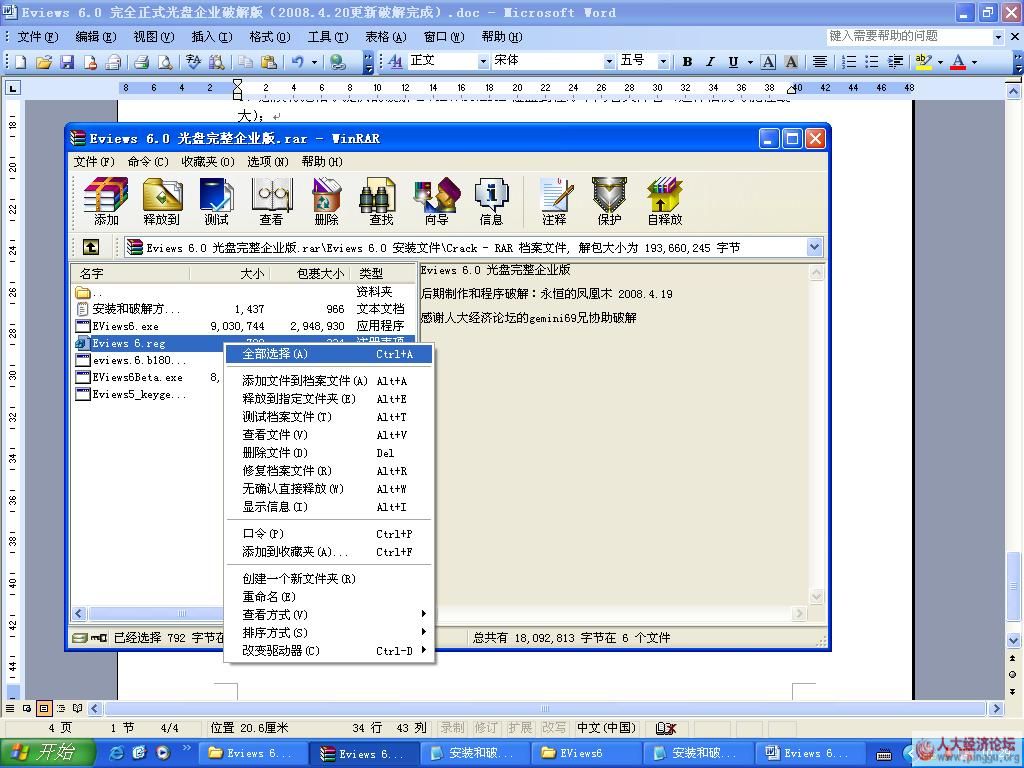Image resolution: width=1024 pixels, height=768 pixels.
Task: Click Word's Print Layout view icon
Action: (44, 708)
